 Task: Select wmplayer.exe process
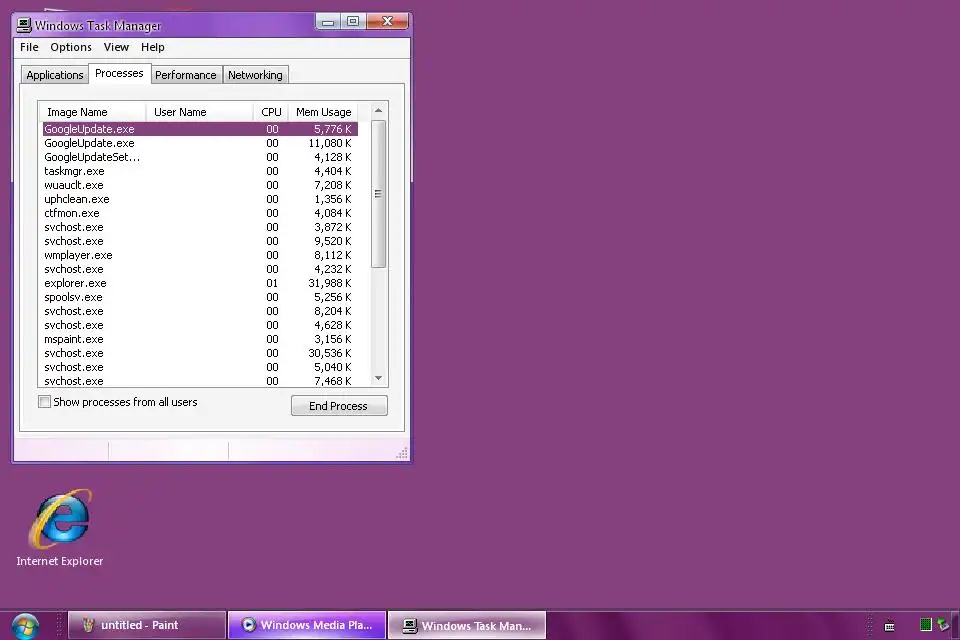200,255
